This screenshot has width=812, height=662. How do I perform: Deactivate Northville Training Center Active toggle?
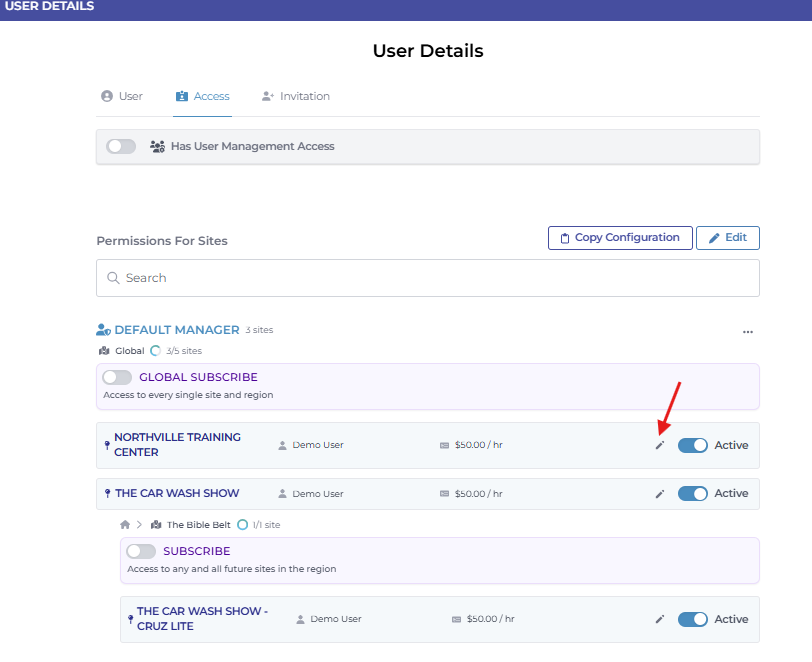tap(692, 446)
